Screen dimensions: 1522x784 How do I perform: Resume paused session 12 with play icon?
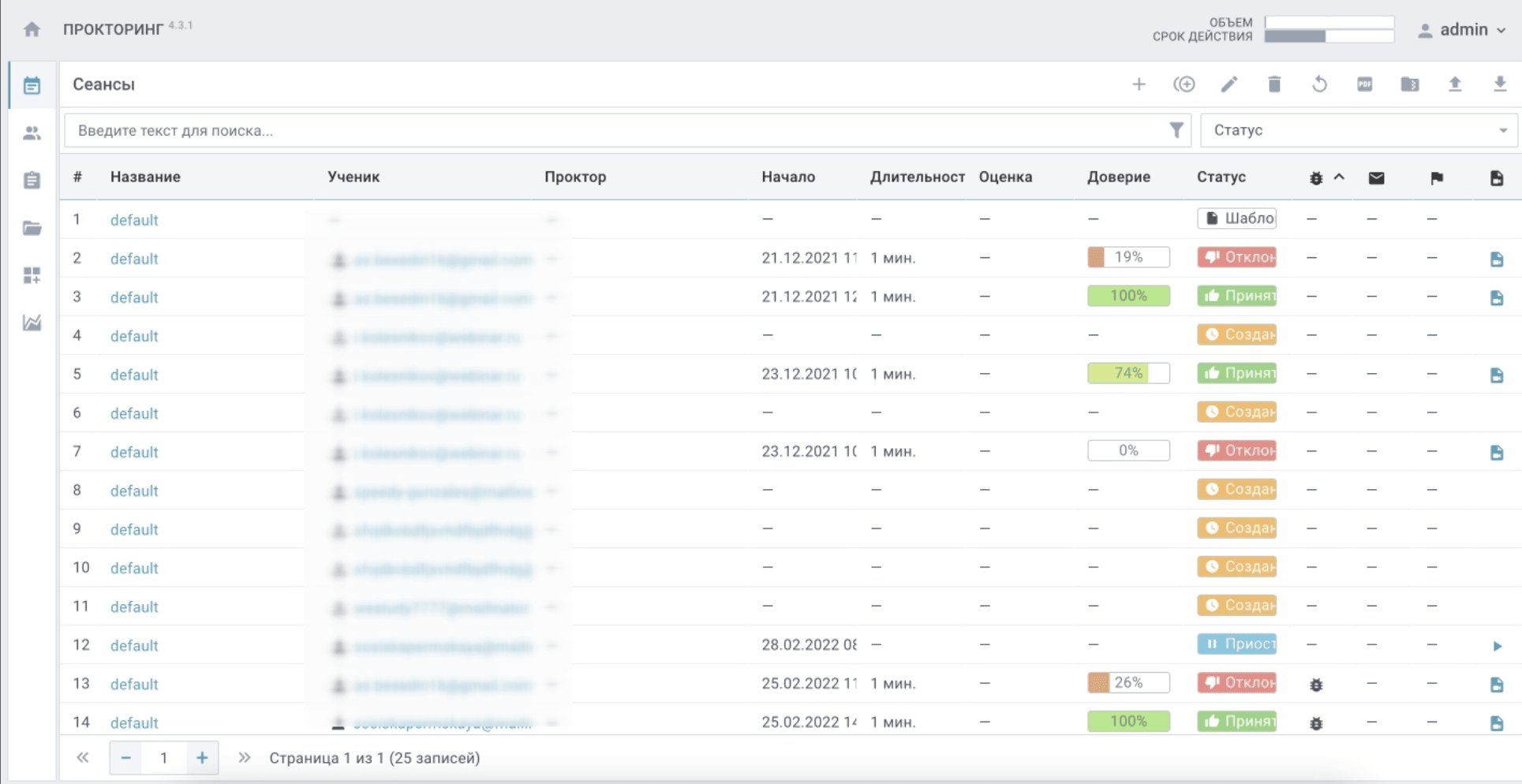point(1497,646)
